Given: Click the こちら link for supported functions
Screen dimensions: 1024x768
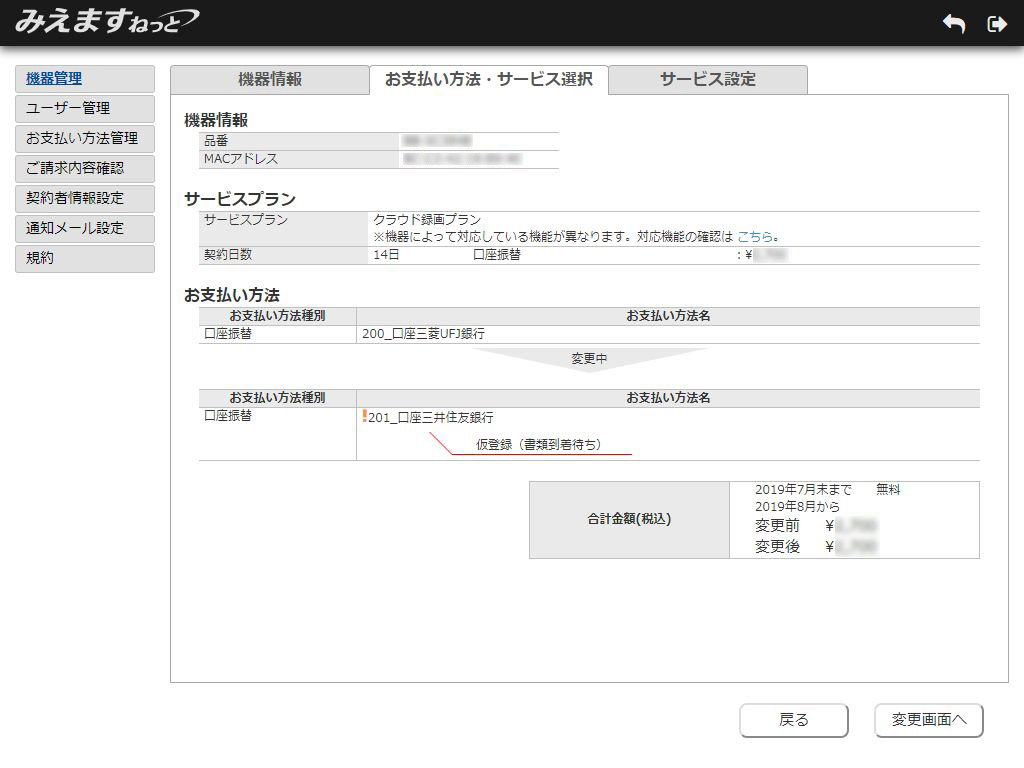Looking at the screenshot, I should (756, 235).
